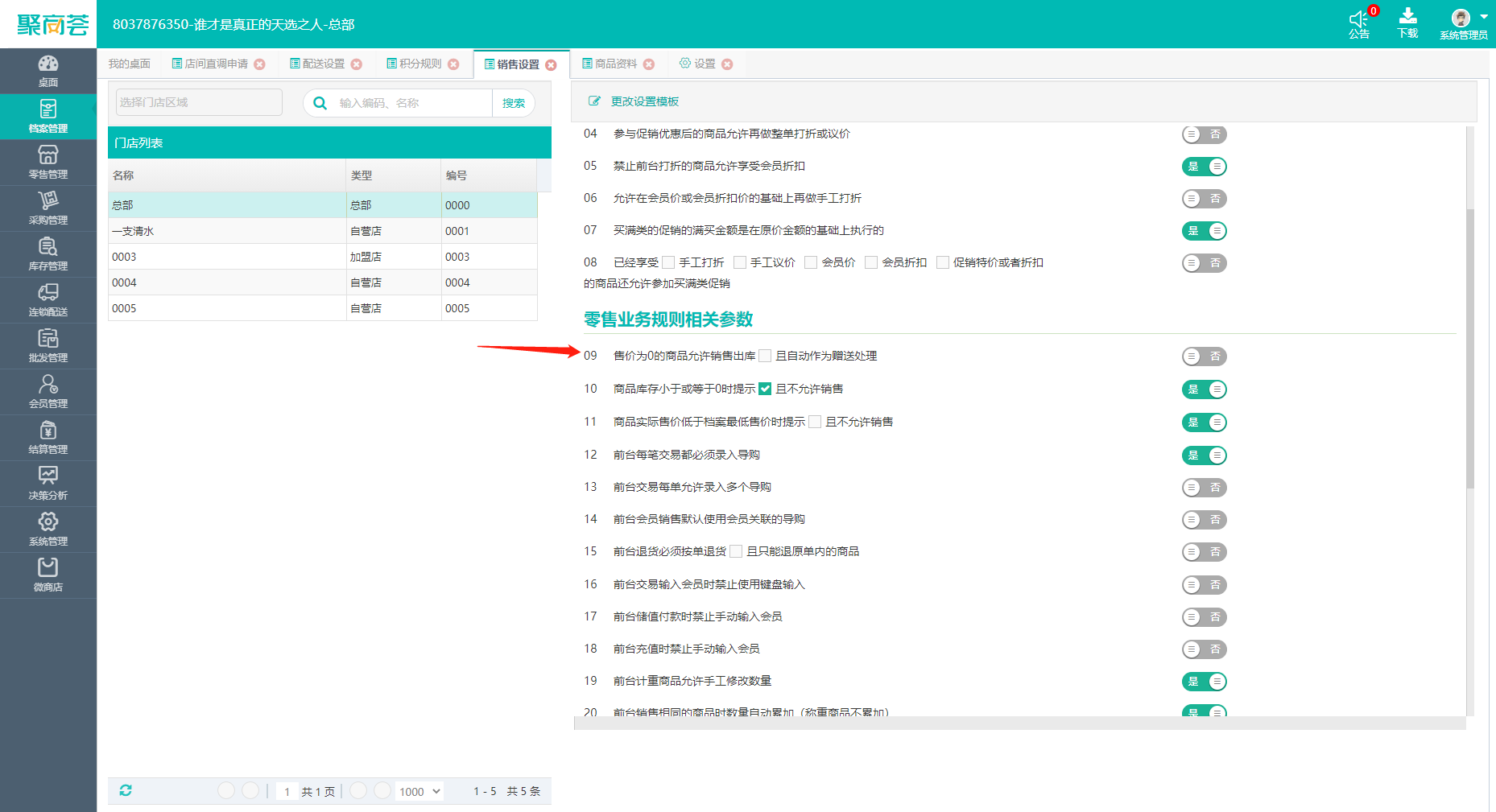Open the 1000 page size dropdown
This screenshot has height=812, width=1496.
tap(419, 791)
